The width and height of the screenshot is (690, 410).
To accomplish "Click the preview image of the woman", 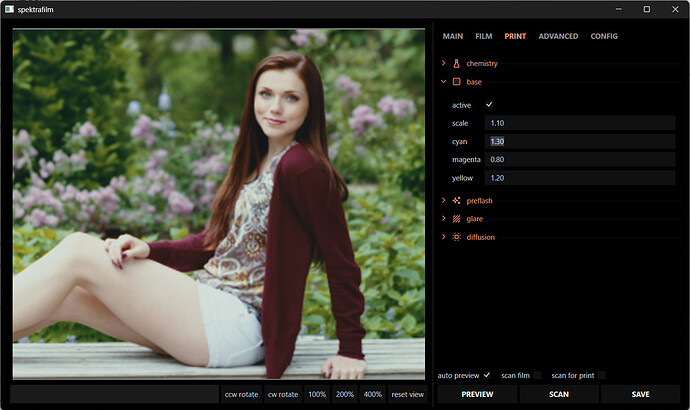I will pyautogui.click(x=219, y=204).
